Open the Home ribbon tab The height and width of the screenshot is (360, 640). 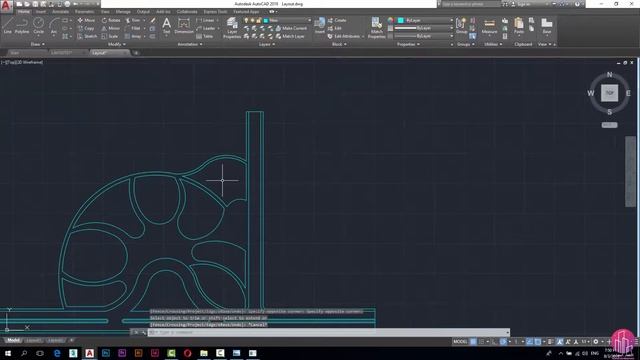tap(24, 12)
